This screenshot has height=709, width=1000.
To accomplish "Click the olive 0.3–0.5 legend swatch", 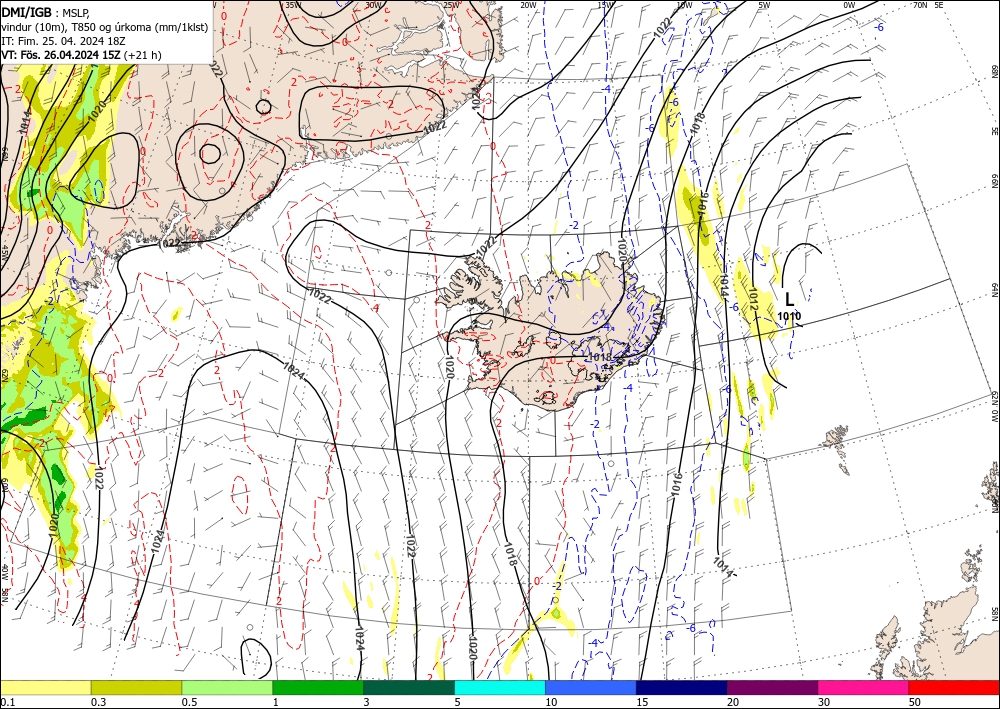I will tap(136, 687).
